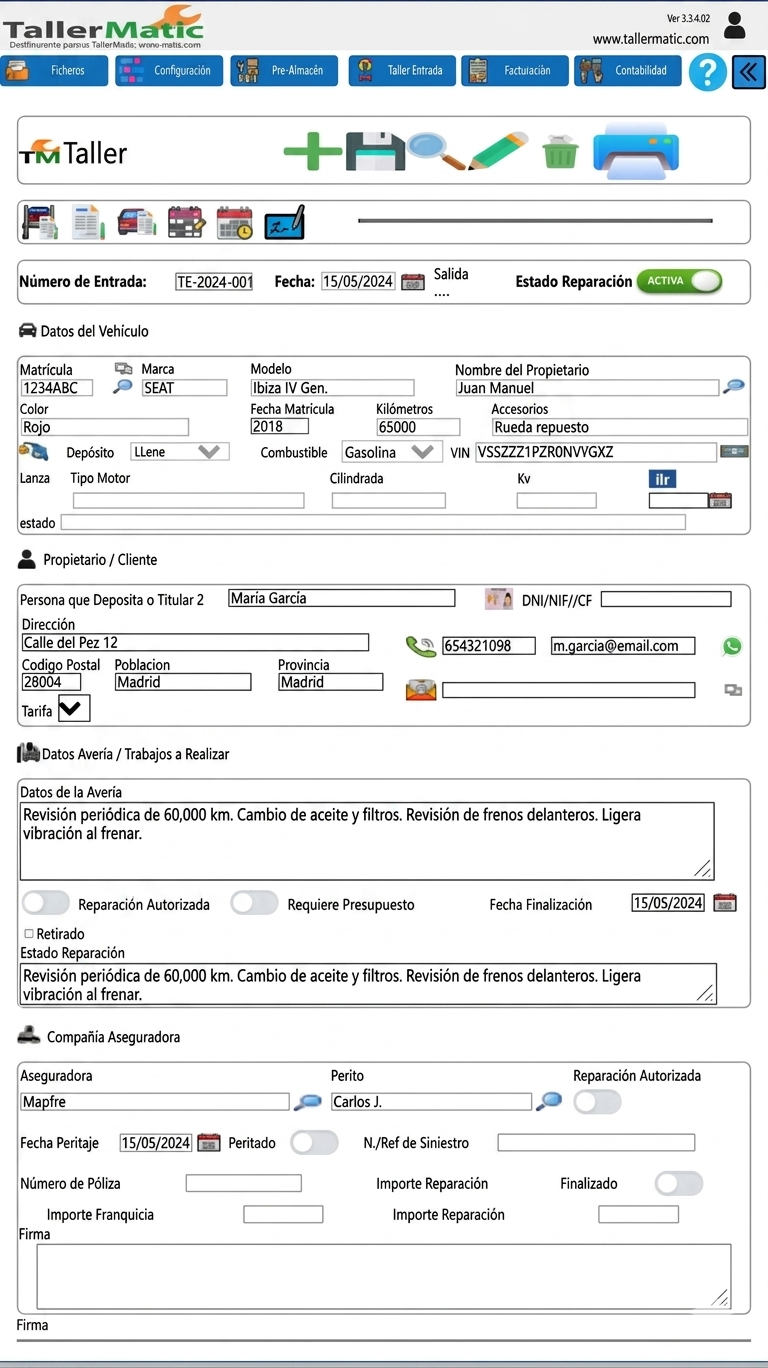Open the Contabilidad menu
This screenshot has width=768, height=1368.
[628, 71]
